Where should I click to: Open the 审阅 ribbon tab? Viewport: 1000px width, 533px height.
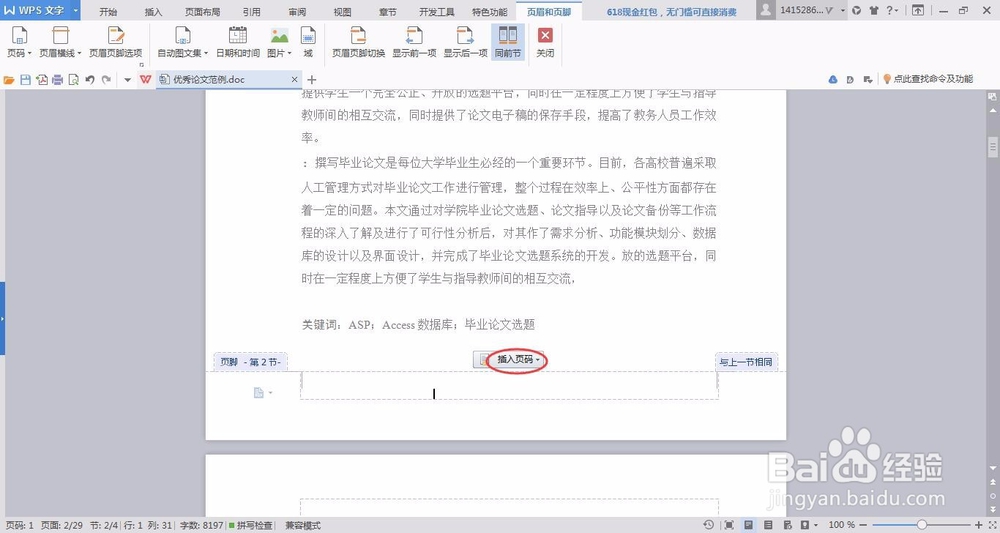coord(297,11)
